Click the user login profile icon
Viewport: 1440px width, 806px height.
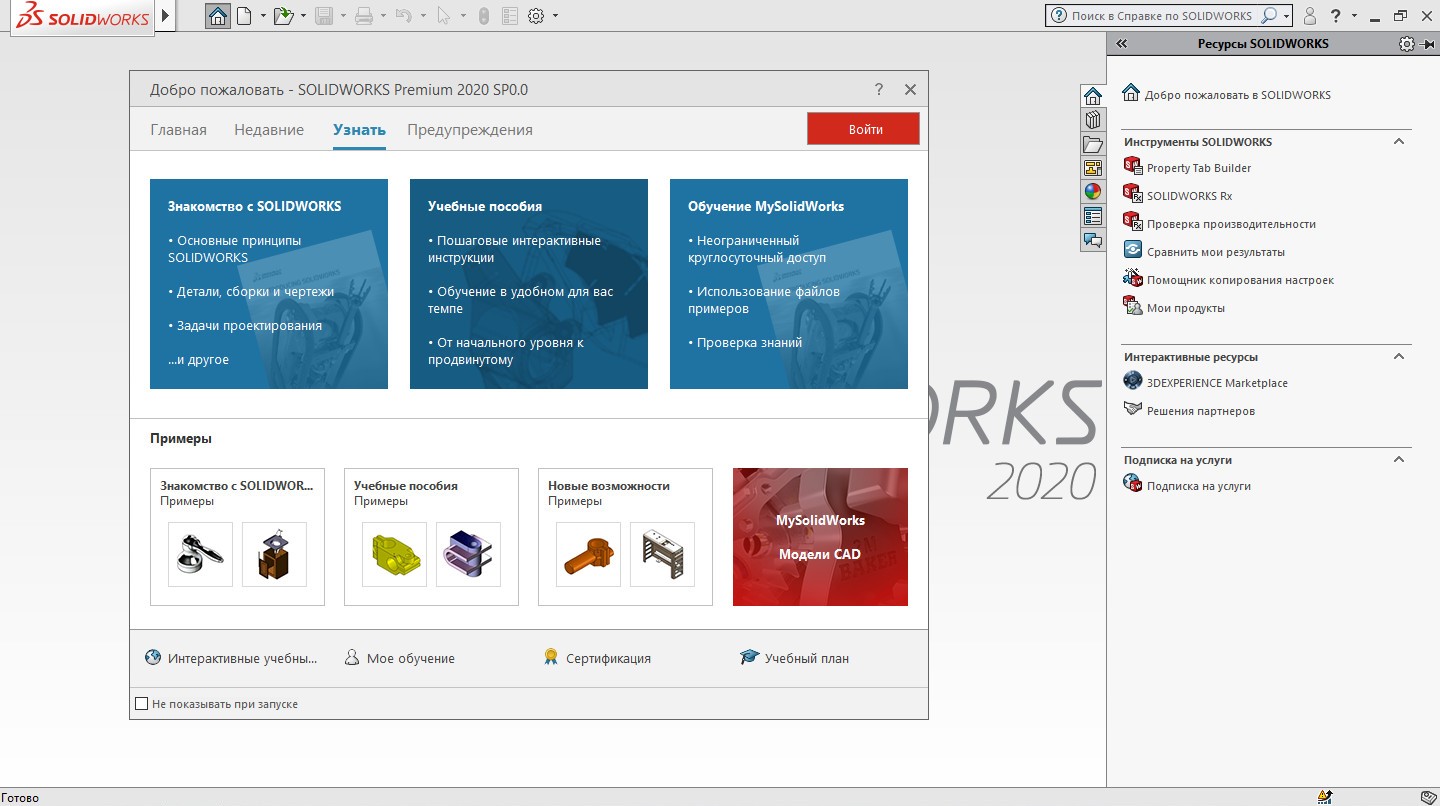click(x=1310, y=16)
